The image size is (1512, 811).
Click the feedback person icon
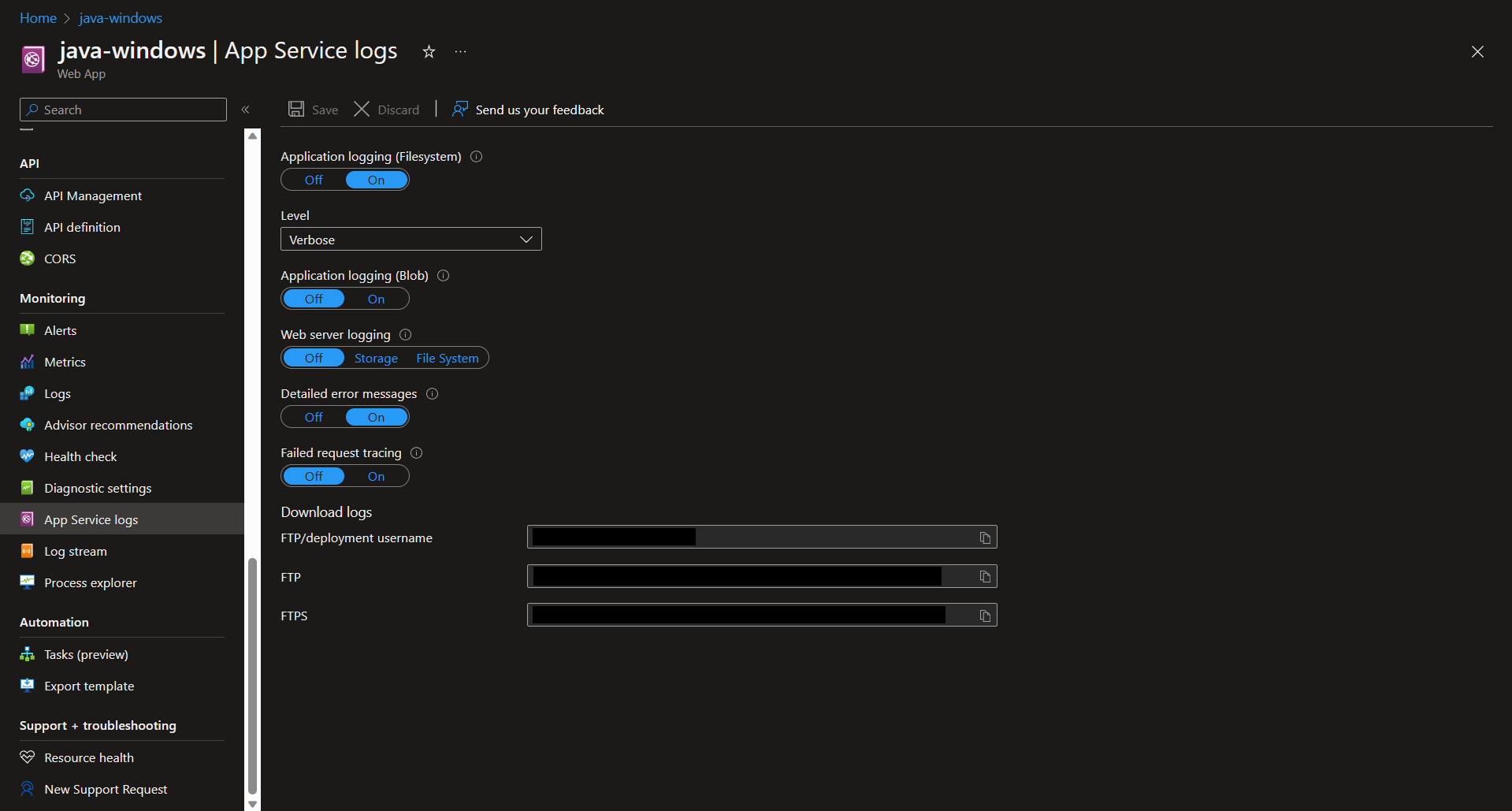(x=460, y=109)
